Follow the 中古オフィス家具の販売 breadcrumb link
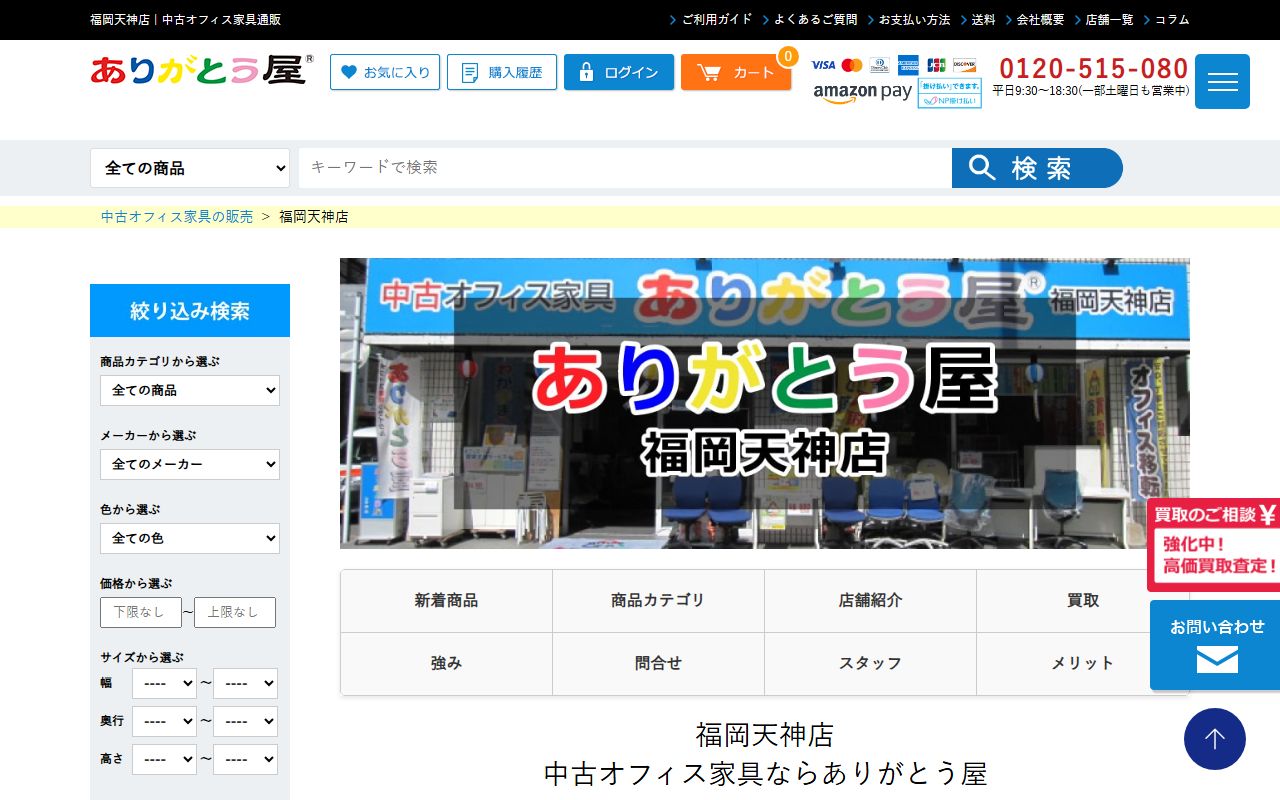1280x800 pixels. point(177,216)
